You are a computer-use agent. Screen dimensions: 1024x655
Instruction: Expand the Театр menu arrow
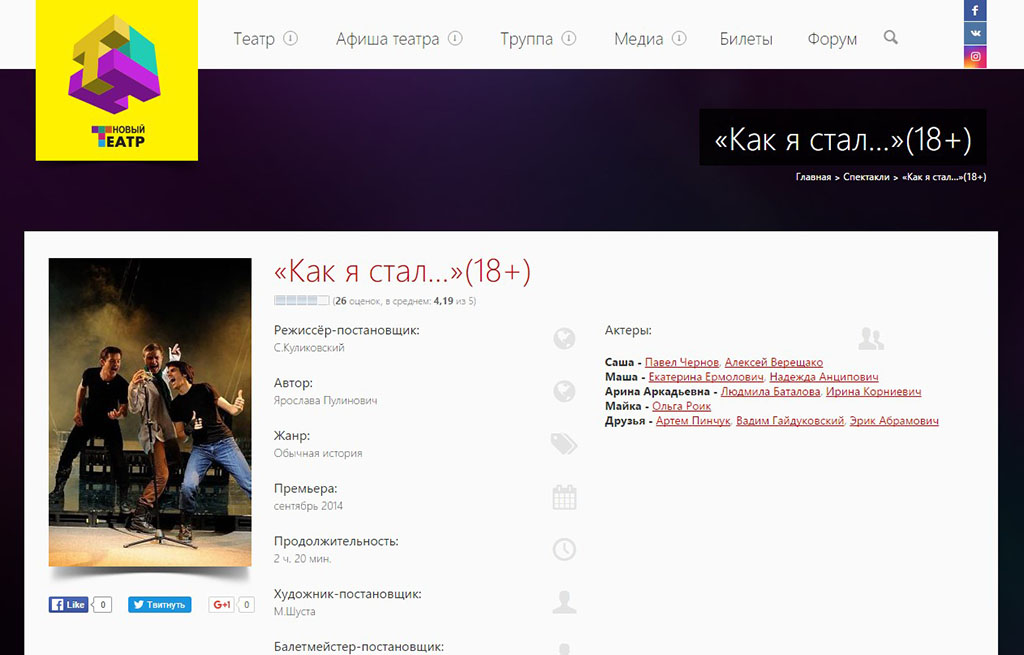pos(290,39)
